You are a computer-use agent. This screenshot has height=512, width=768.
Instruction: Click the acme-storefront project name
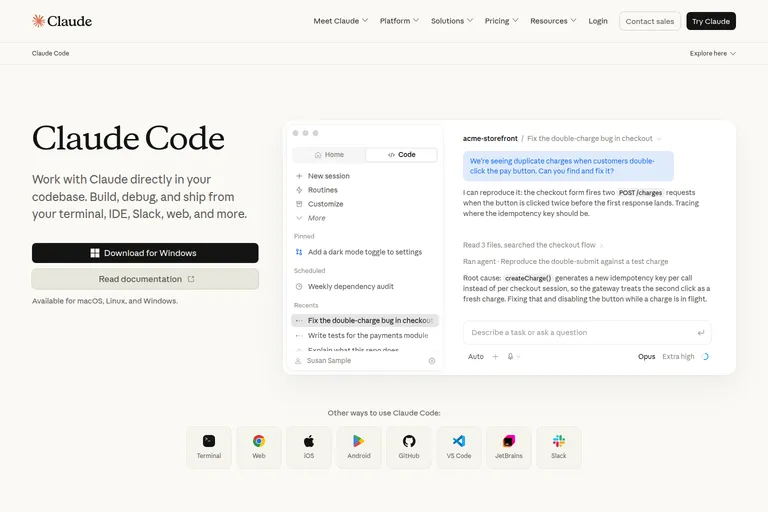pos(490,139)
